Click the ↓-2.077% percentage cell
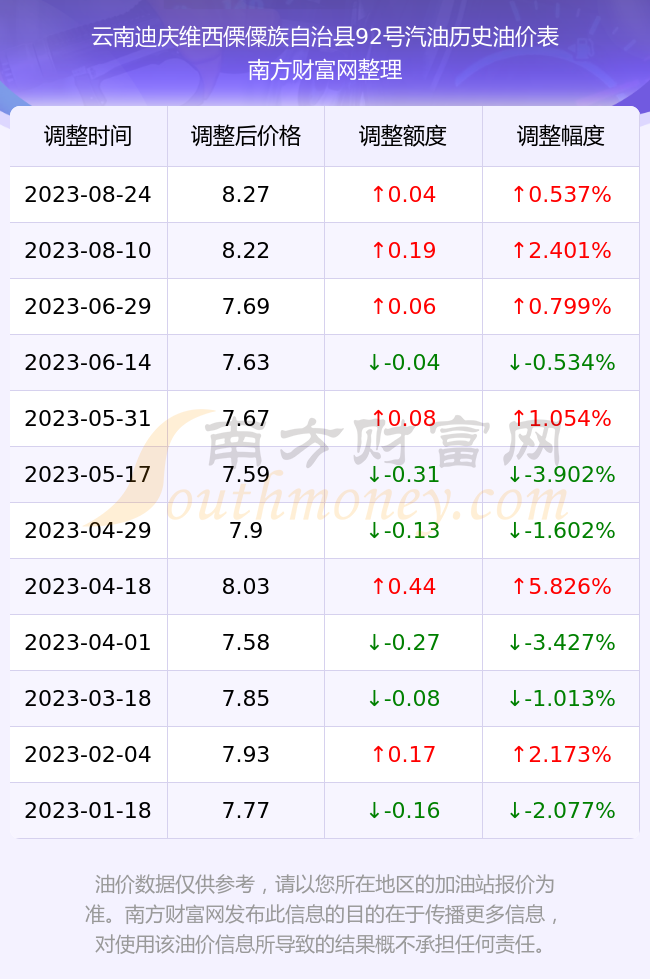 click(561, 811)
